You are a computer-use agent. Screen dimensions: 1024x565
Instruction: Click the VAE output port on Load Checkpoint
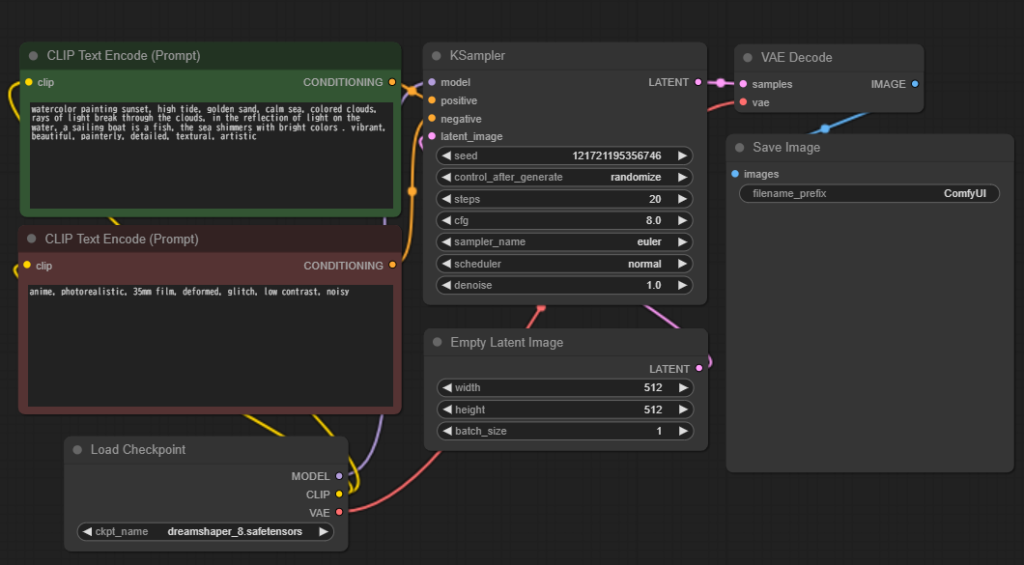(339, 512)
